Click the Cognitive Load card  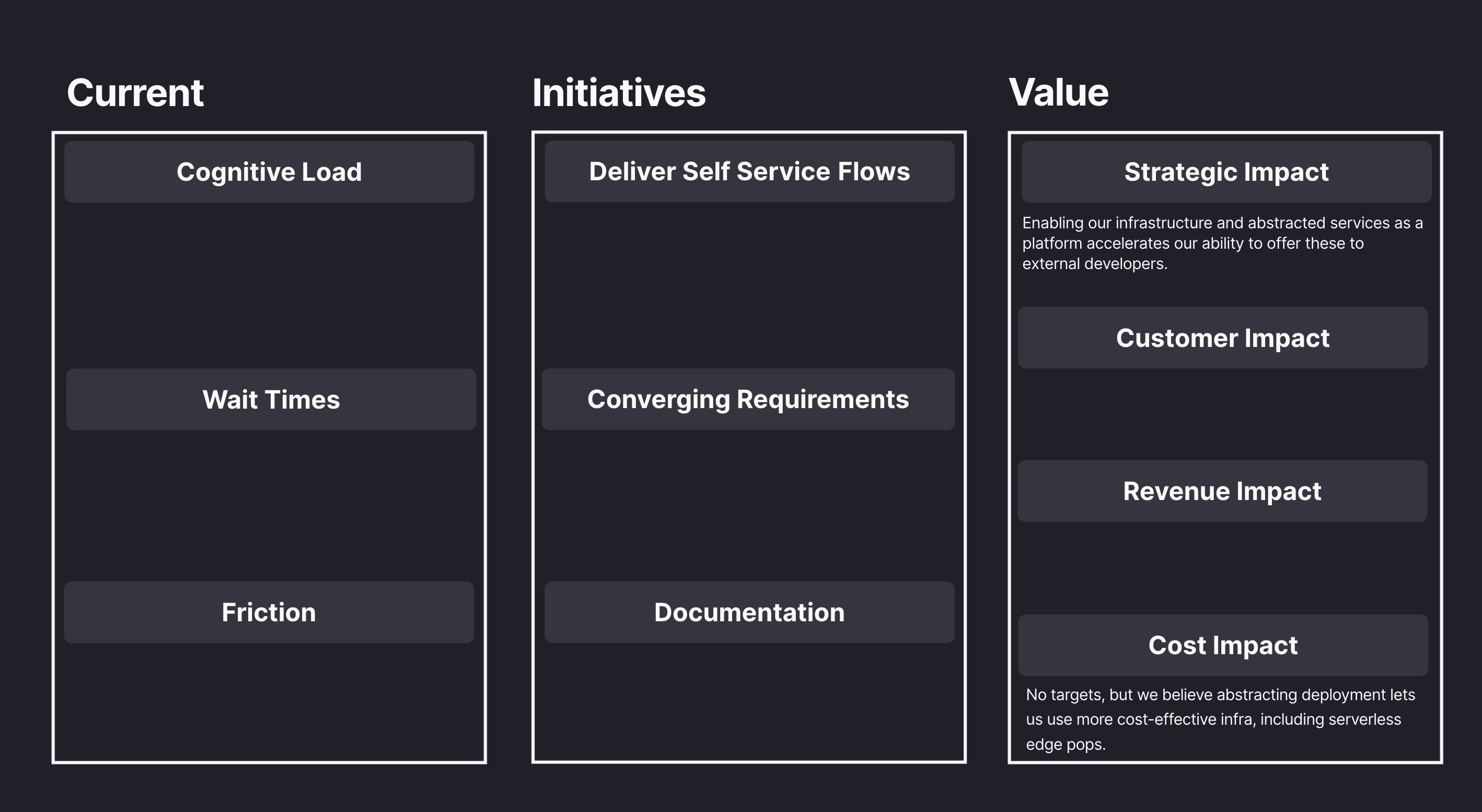point(269,172)
